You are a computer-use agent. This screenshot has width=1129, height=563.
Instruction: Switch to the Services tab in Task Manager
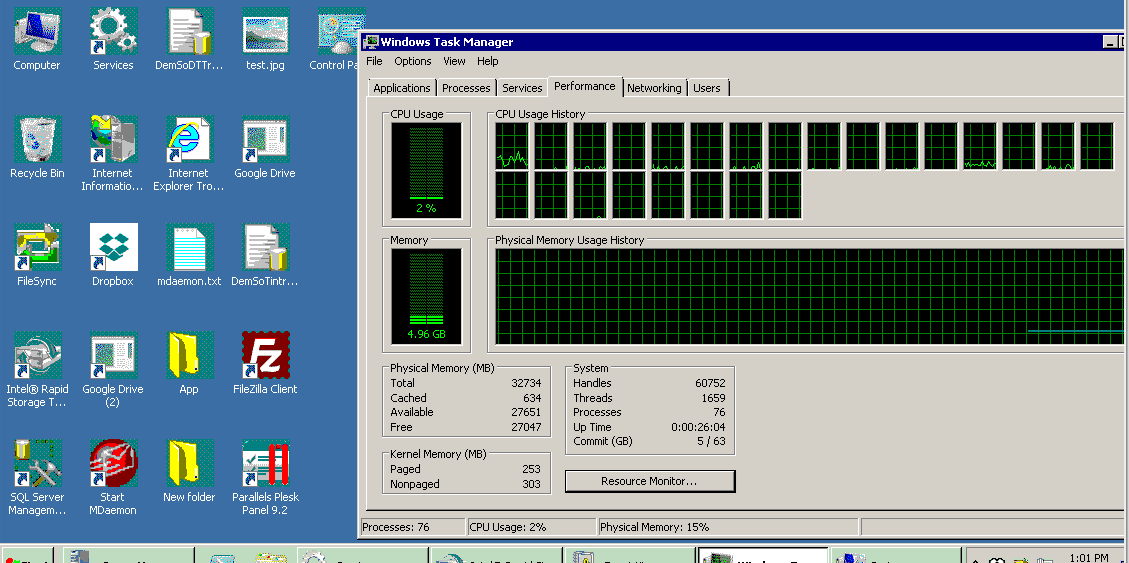pyautogui.click(x=522, y=88)
